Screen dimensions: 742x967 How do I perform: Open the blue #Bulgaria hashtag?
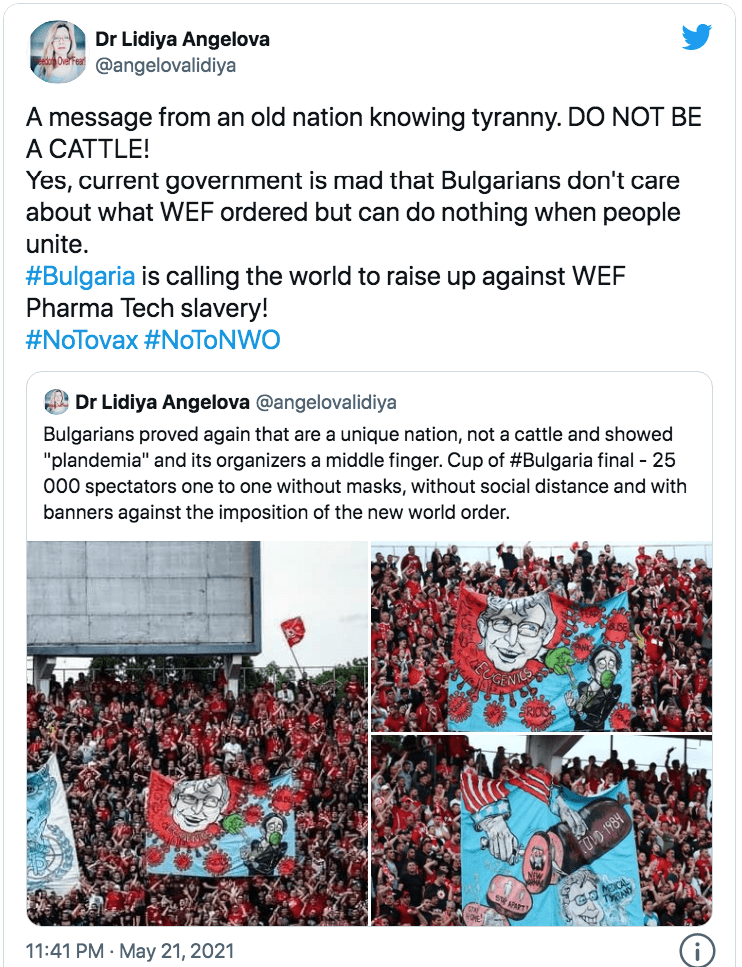[x=80, y=276]
